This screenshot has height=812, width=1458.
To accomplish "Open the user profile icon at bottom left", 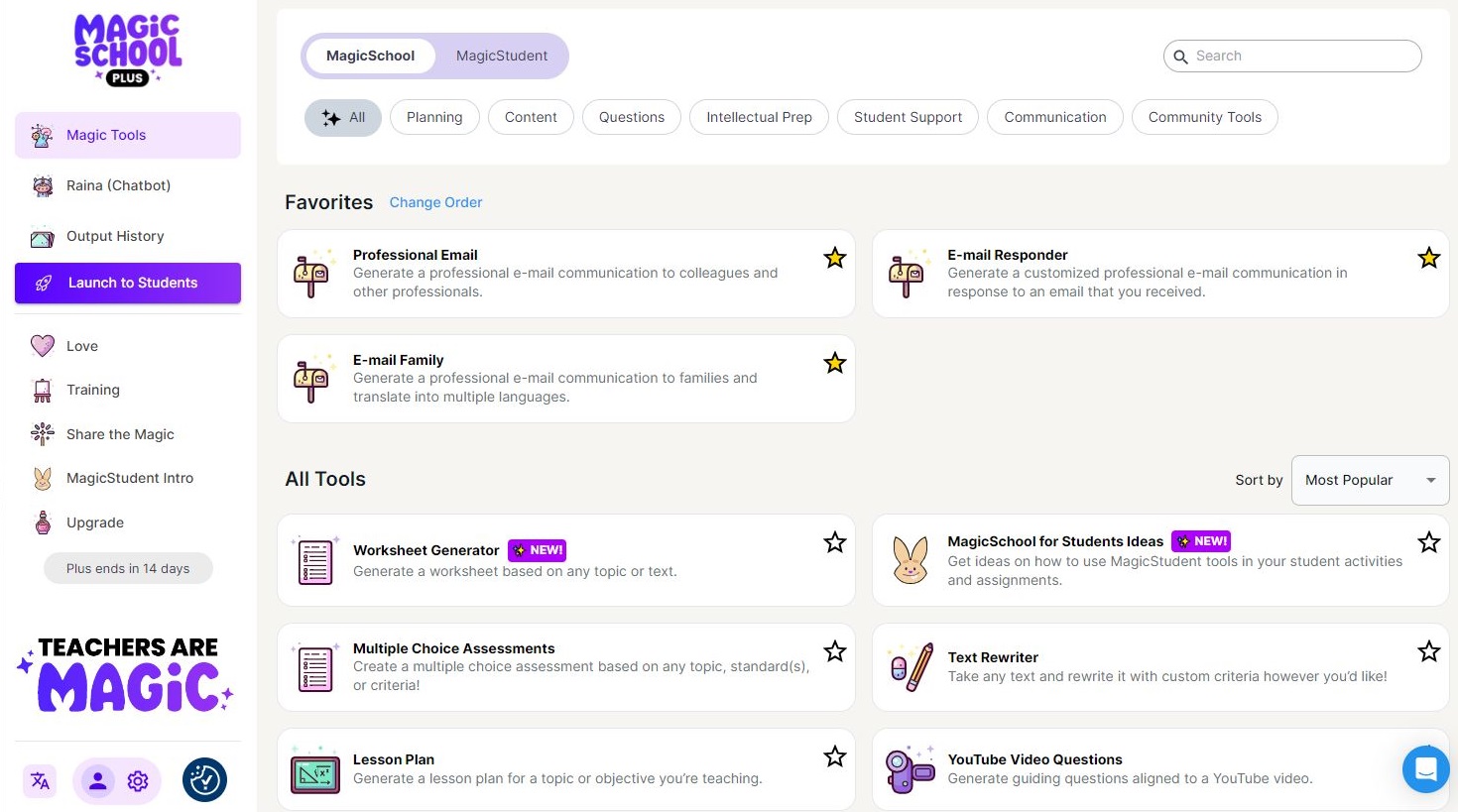I will pos(98,781).
